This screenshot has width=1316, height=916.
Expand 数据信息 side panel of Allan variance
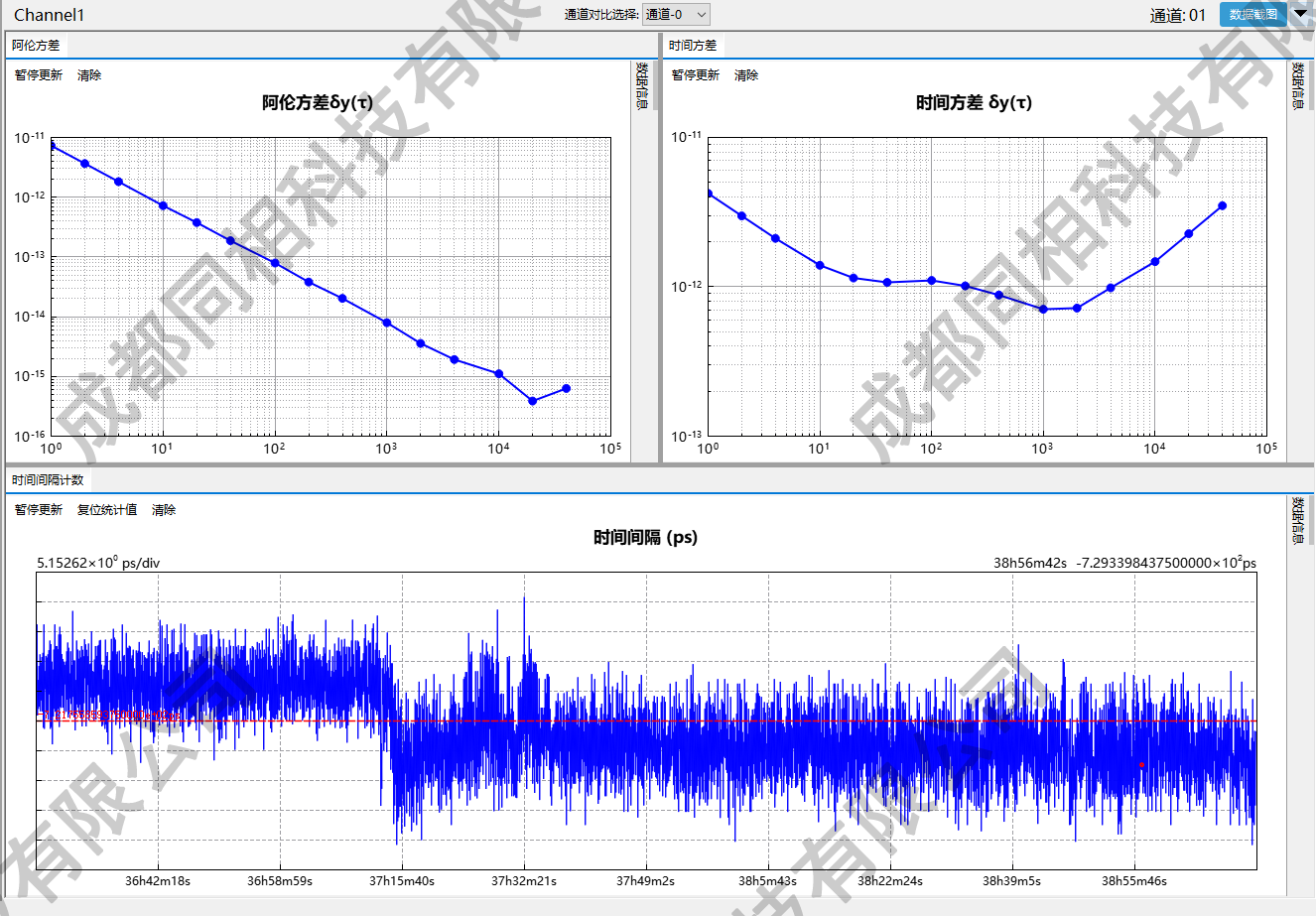(642, 85)
